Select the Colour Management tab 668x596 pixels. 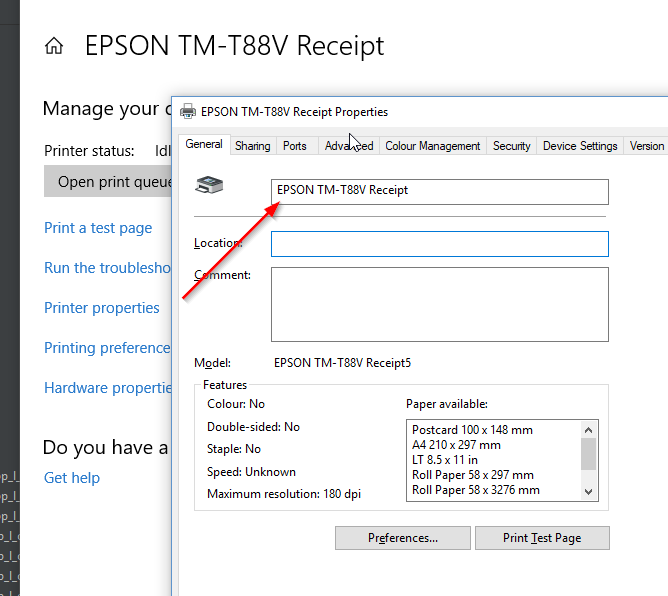coord(432,146)
